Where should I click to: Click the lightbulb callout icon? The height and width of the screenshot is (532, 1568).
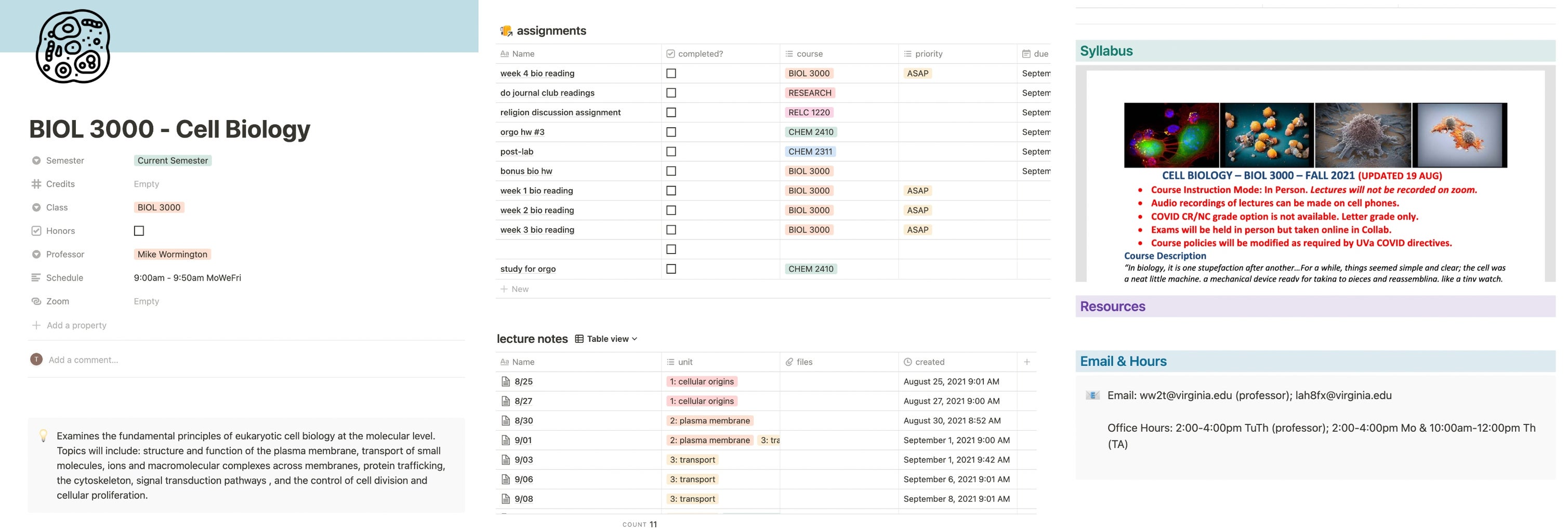coord(43,436)
